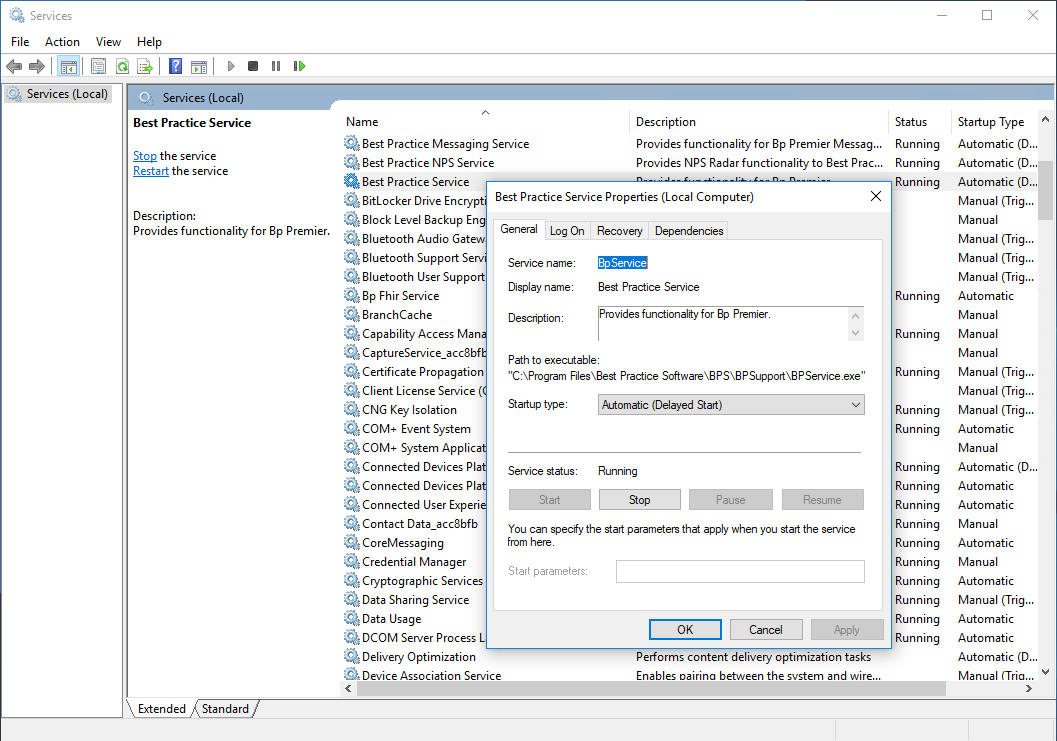Open the Help toolbar icon
The image size is (1057, 741).
175,66
